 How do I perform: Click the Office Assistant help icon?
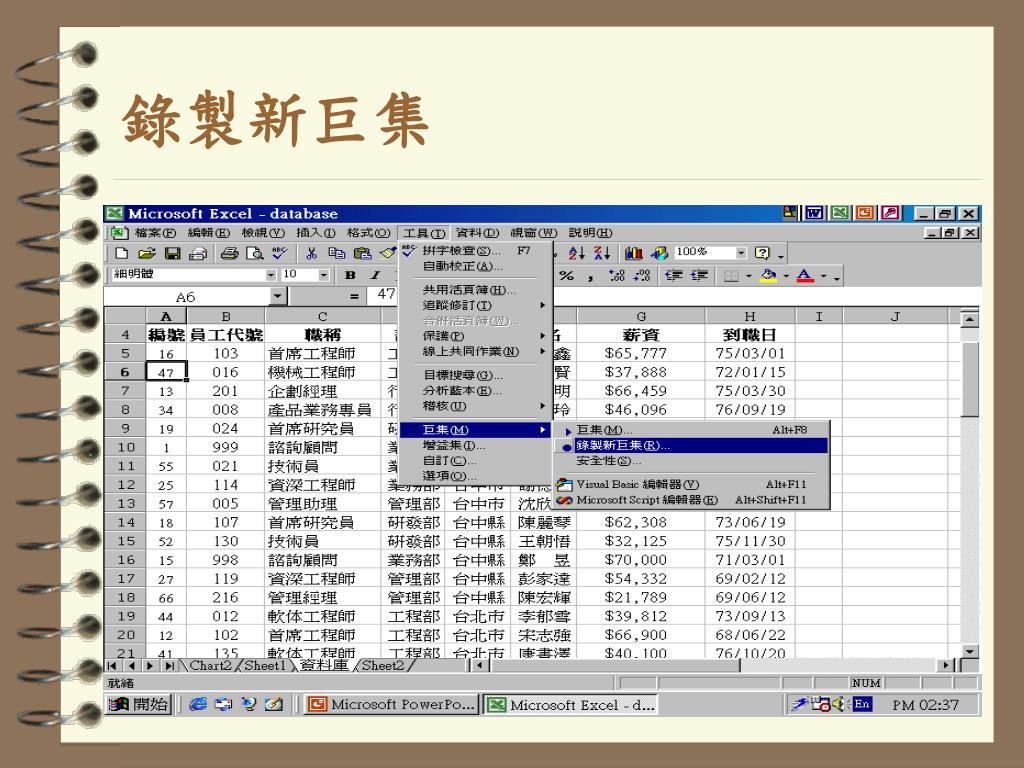[761, 253]
